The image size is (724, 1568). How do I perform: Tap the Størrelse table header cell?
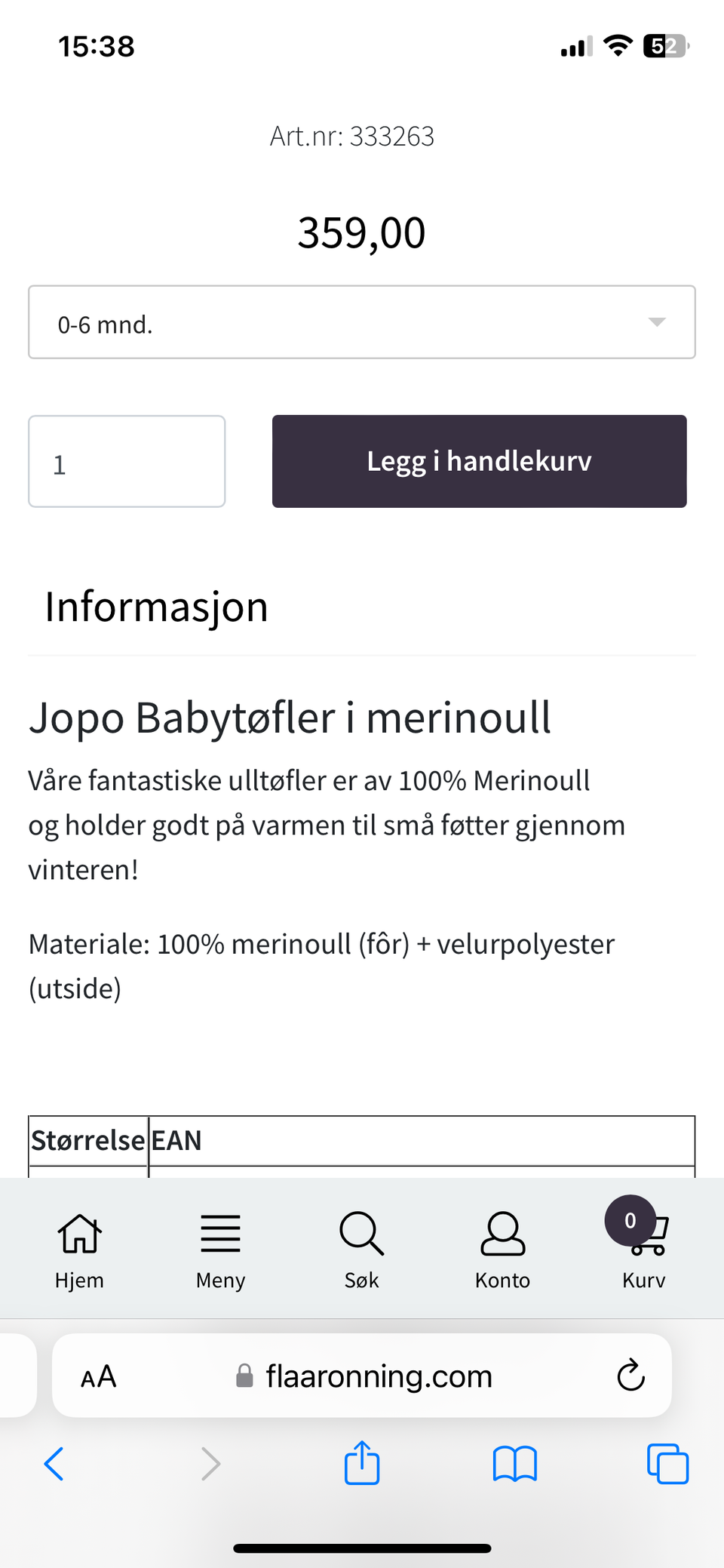pyautogui.click(x=88, y=1141)
